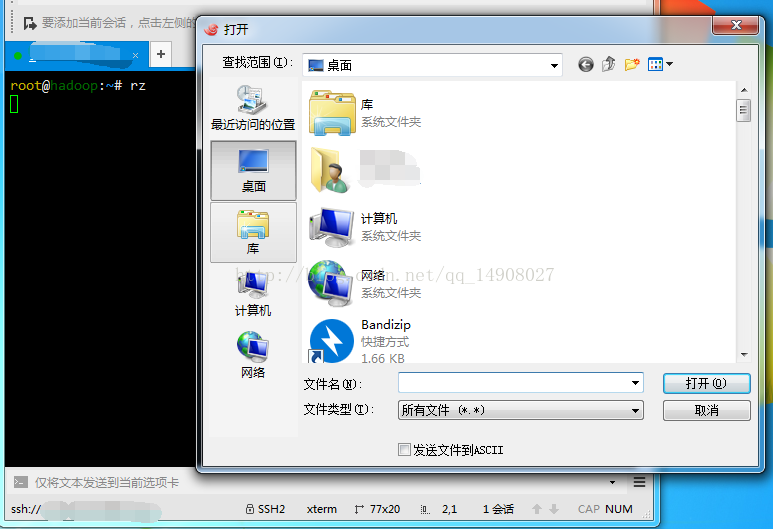This screenshot has width=773, height=529.
Task: Click the 取消 cancel button
Action: click(706, 411)
